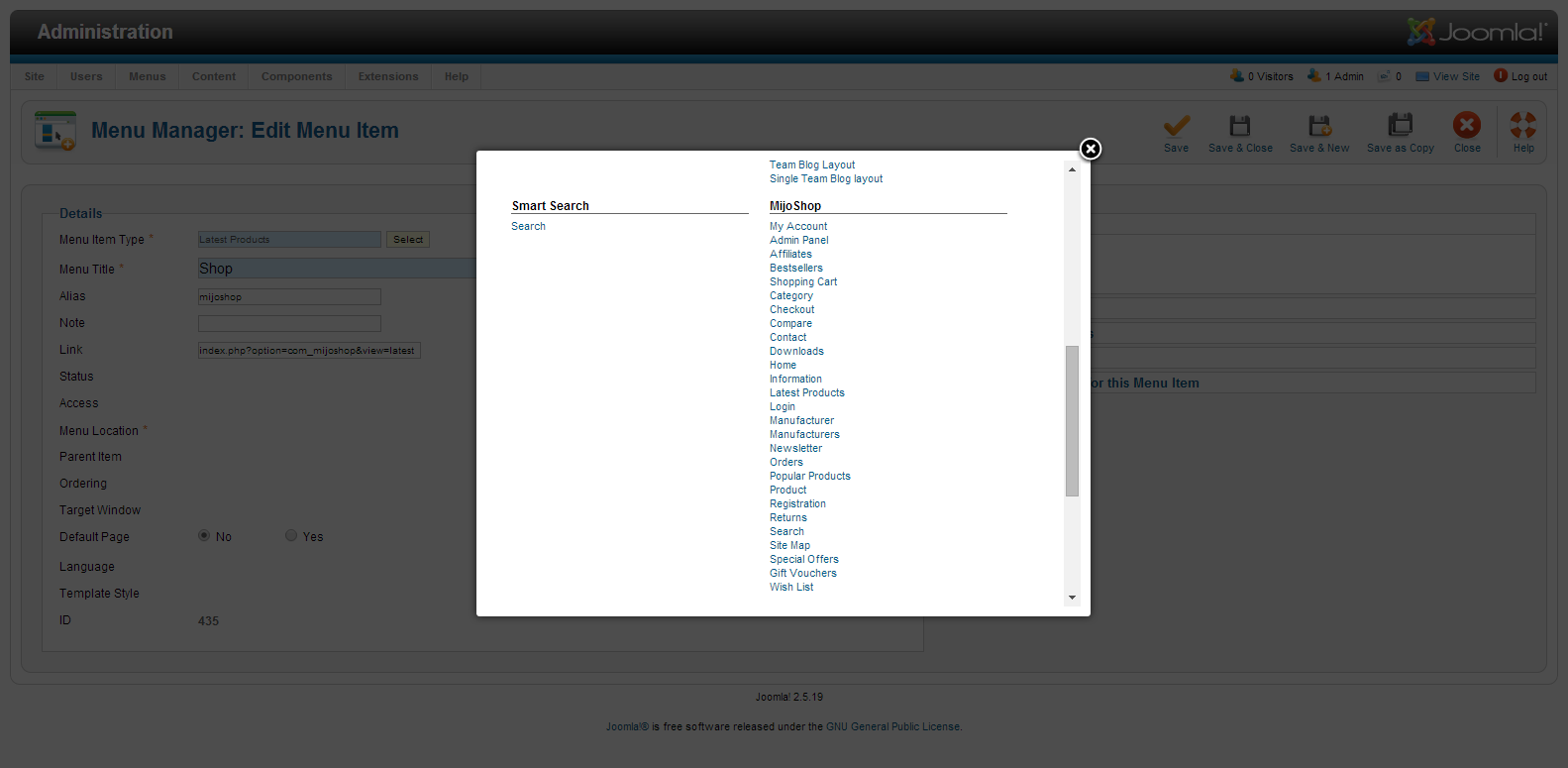Screen dimensions: 1568x768
Task: Open the Components menu
Action: click(297, 76)
